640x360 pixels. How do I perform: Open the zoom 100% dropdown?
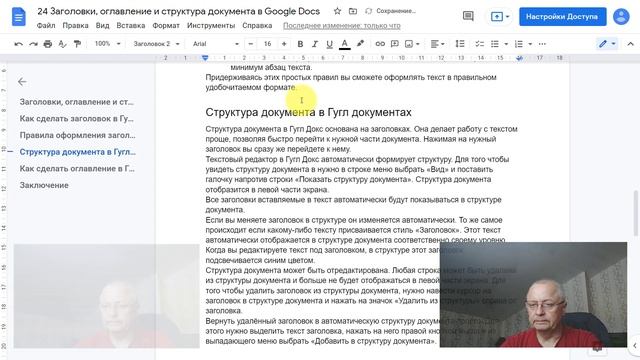(107, 44)
